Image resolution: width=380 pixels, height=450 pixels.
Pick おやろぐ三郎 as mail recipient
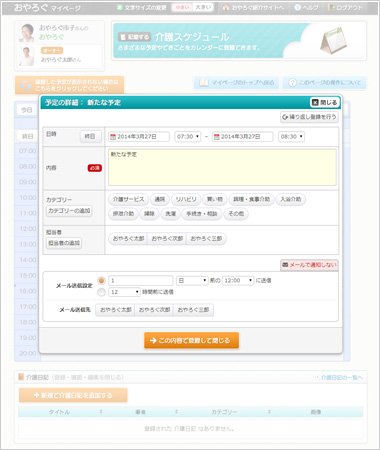[193, 310]
